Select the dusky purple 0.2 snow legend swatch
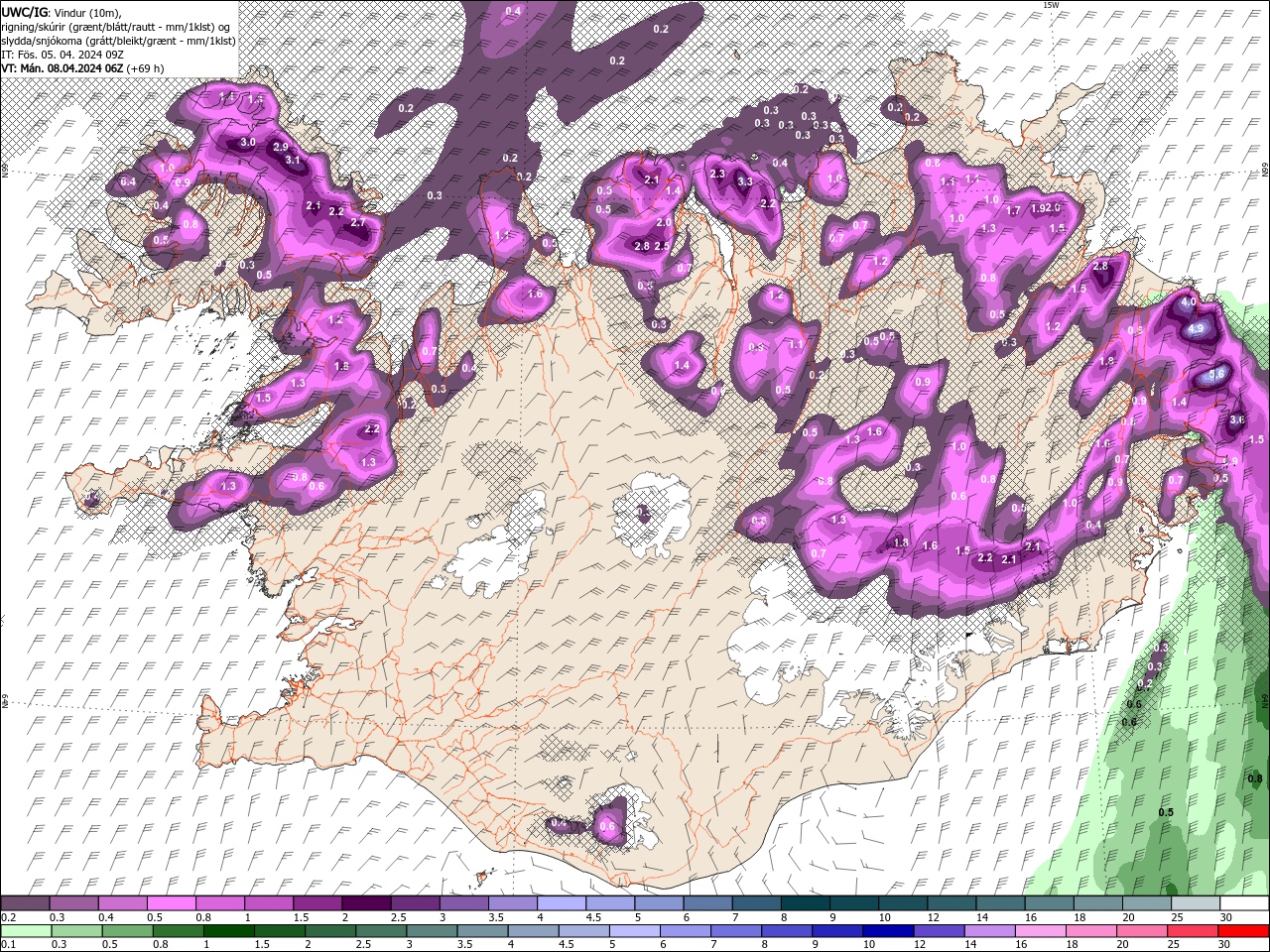The height and width of the screenshot is (952, 1270). click(25, 903)
